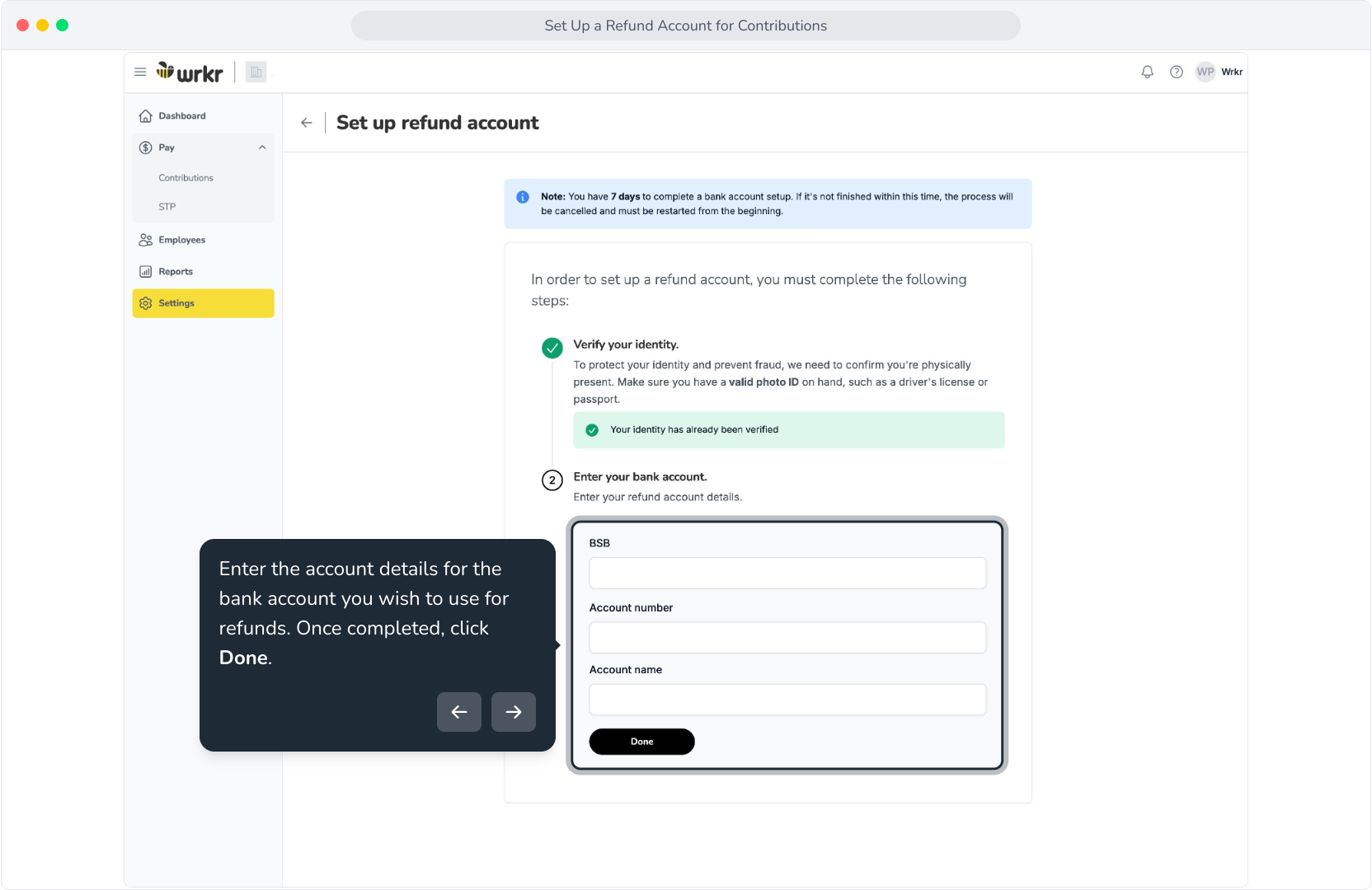Click the "Set up refund account" heading

pos(437,123)
